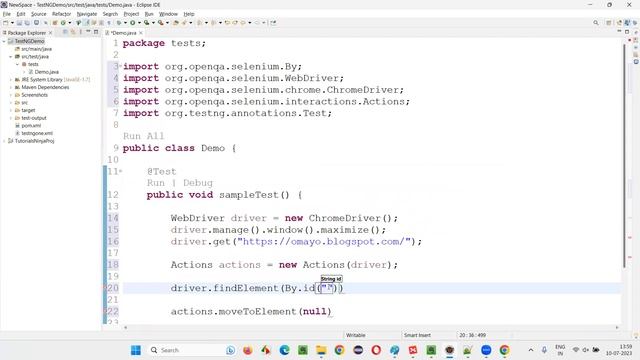
Task: Click inside the By.id string quotes
Action: pos(328,288)
